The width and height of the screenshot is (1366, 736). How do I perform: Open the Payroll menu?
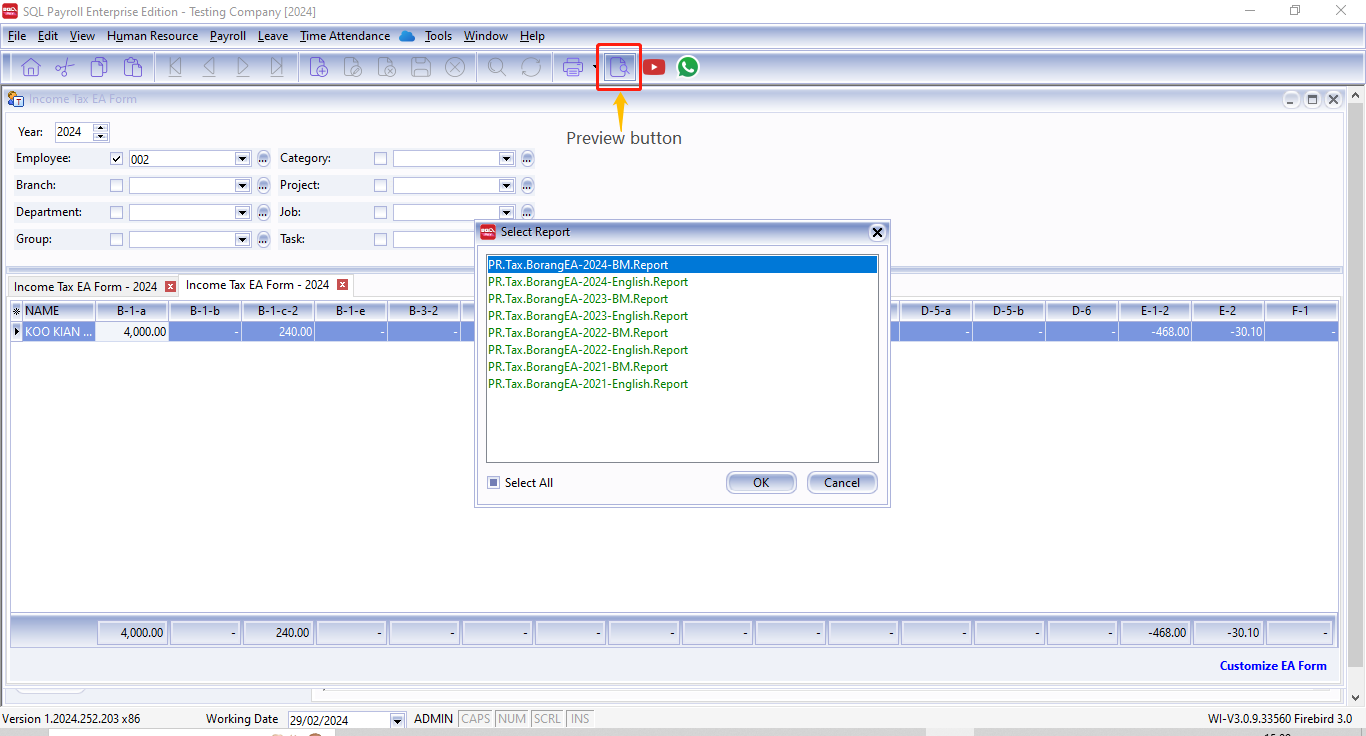(x=227, y=36)
